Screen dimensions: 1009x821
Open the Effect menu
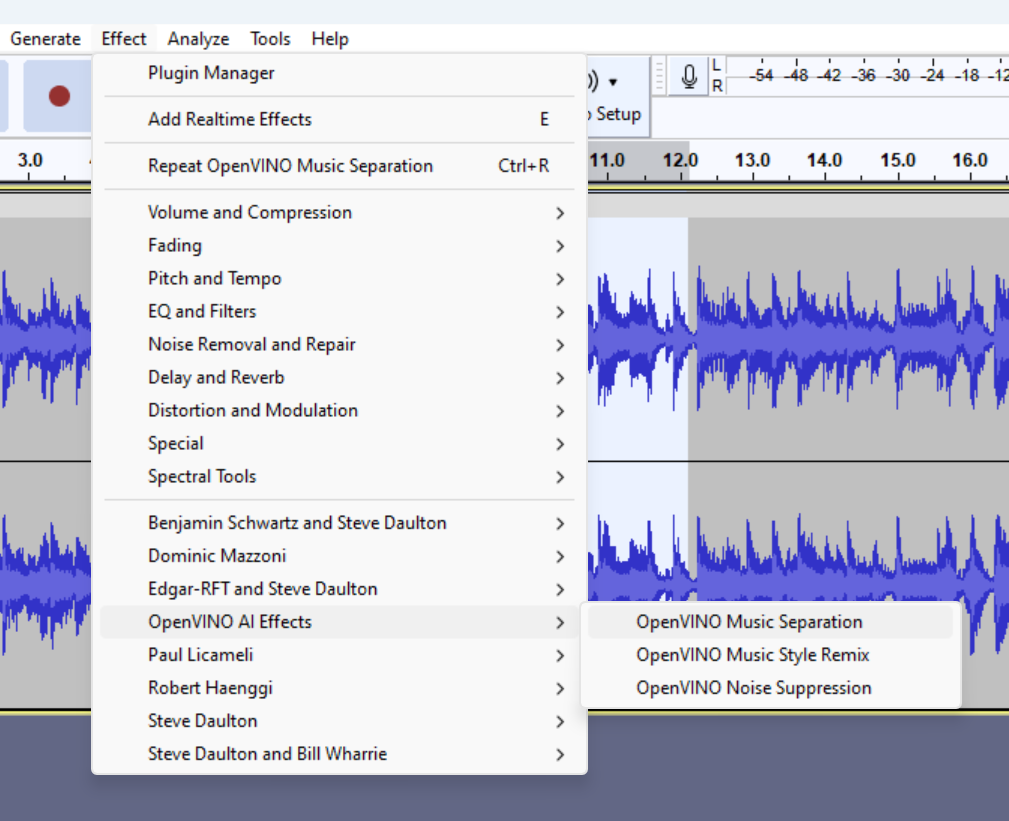point(124,39)
